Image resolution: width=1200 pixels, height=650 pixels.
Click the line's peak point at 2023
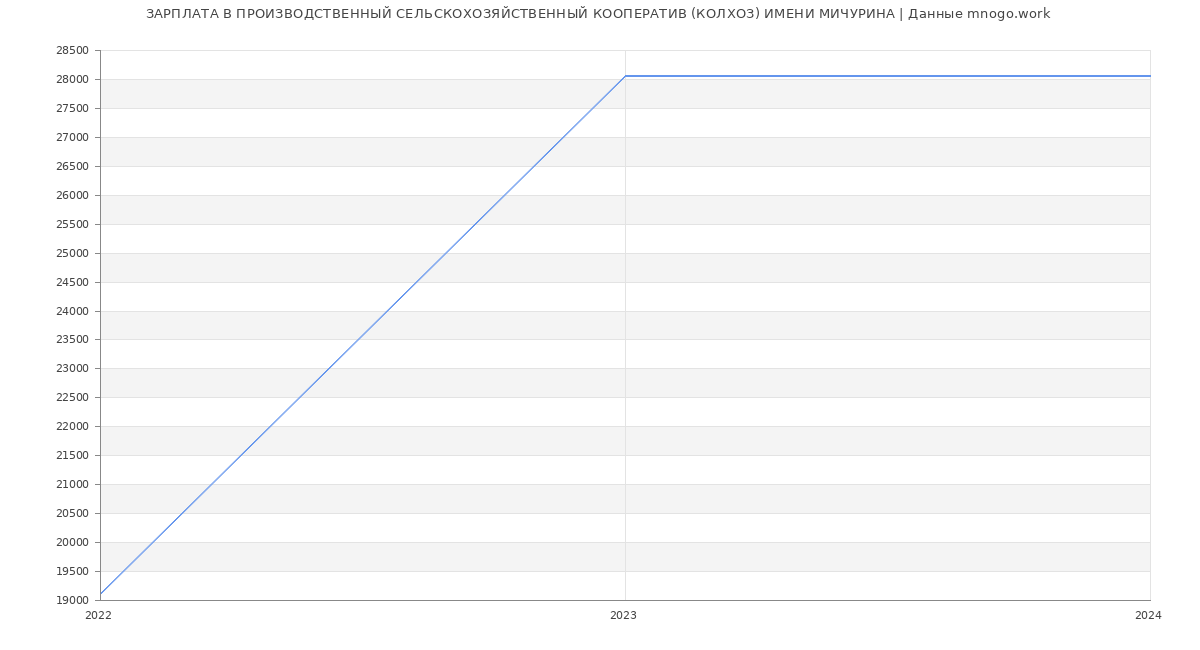(625, 76)
